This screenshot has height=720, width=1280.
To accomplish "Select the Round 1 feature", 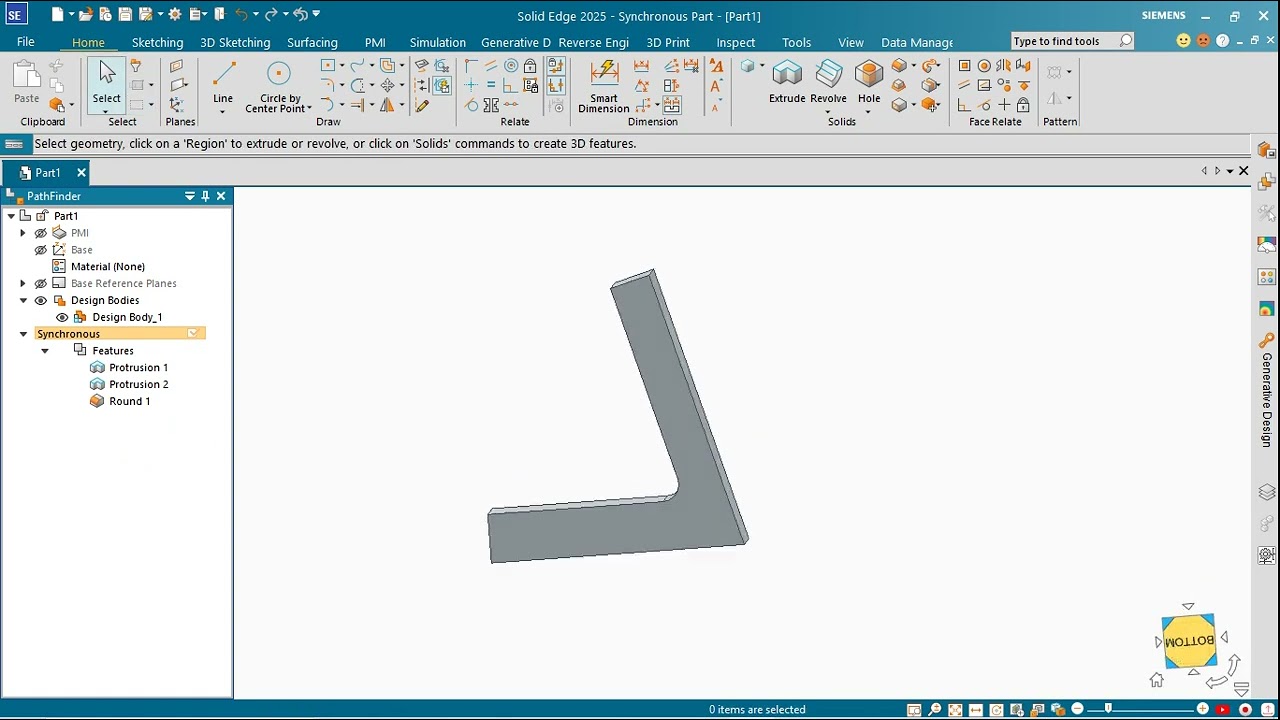I will [x=130, y=401].
